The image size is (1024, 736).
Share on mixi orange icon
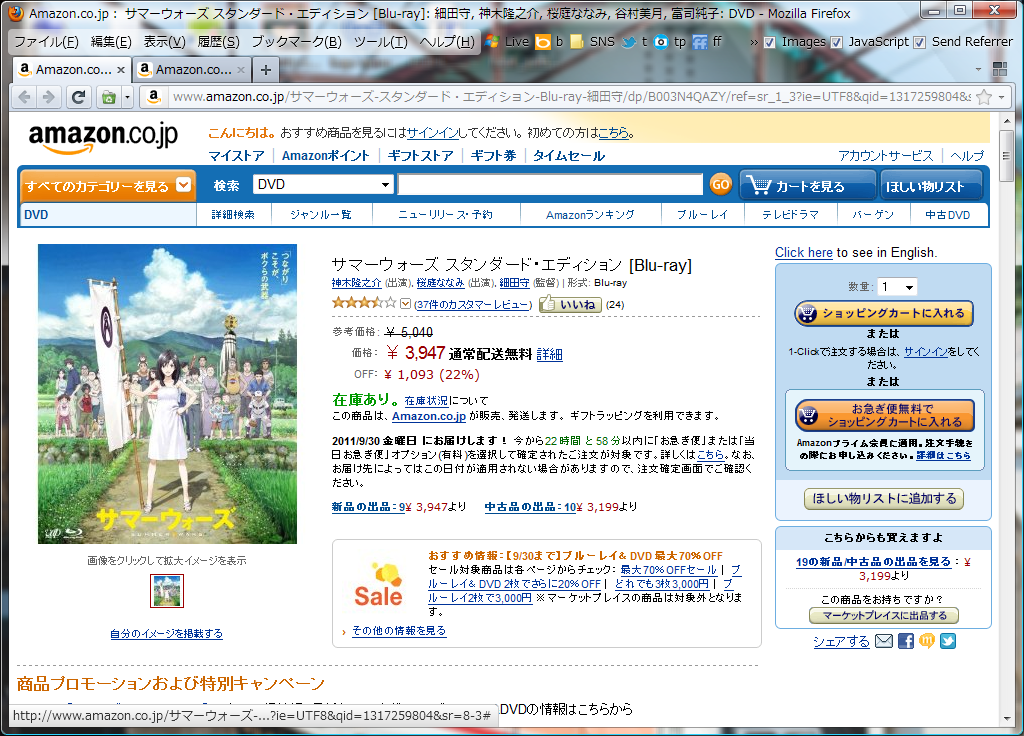pos(927,641)
